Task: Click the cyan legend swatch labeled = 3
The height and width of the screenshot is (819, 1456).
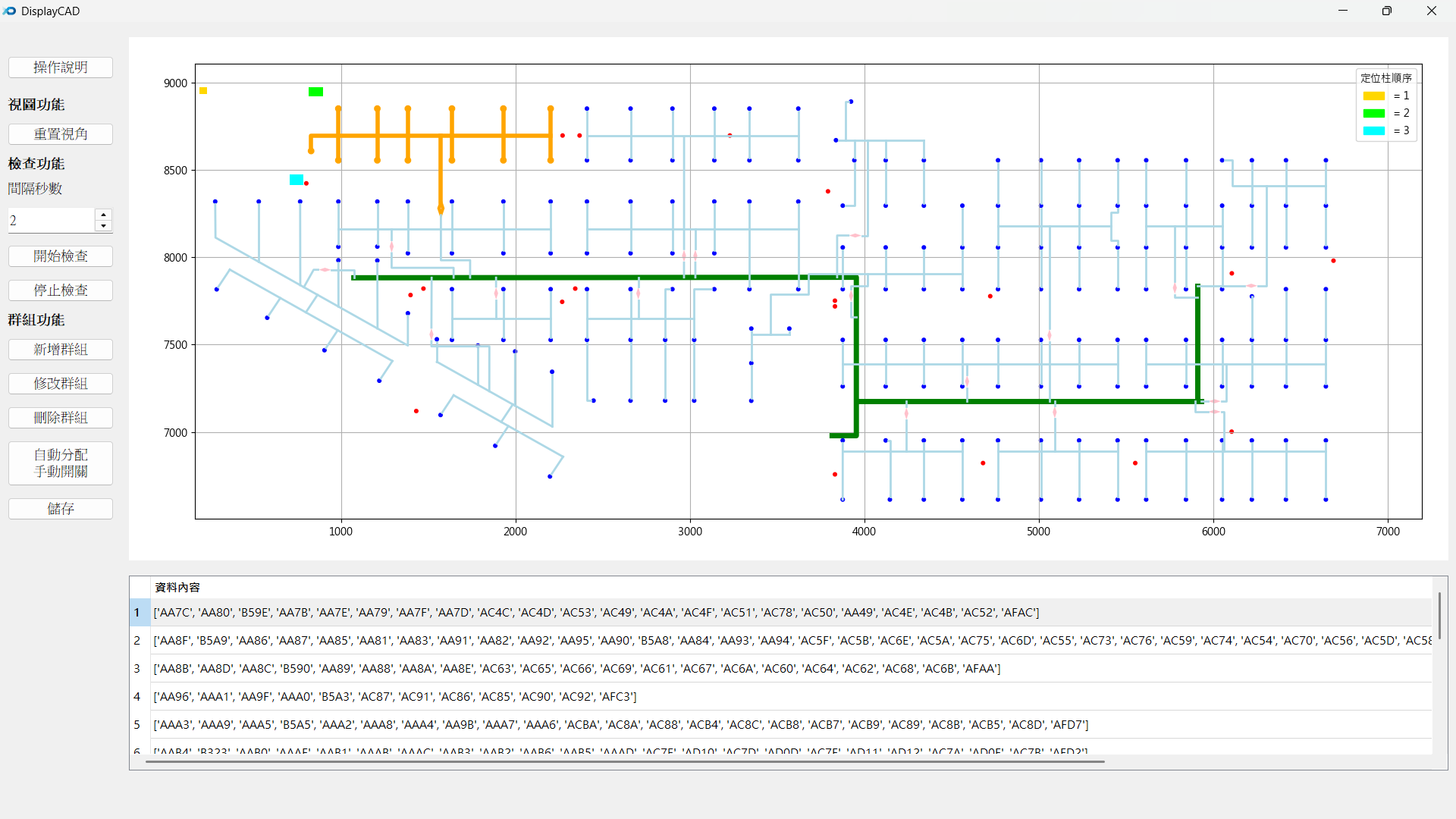Action: [x=1373, y=131]
